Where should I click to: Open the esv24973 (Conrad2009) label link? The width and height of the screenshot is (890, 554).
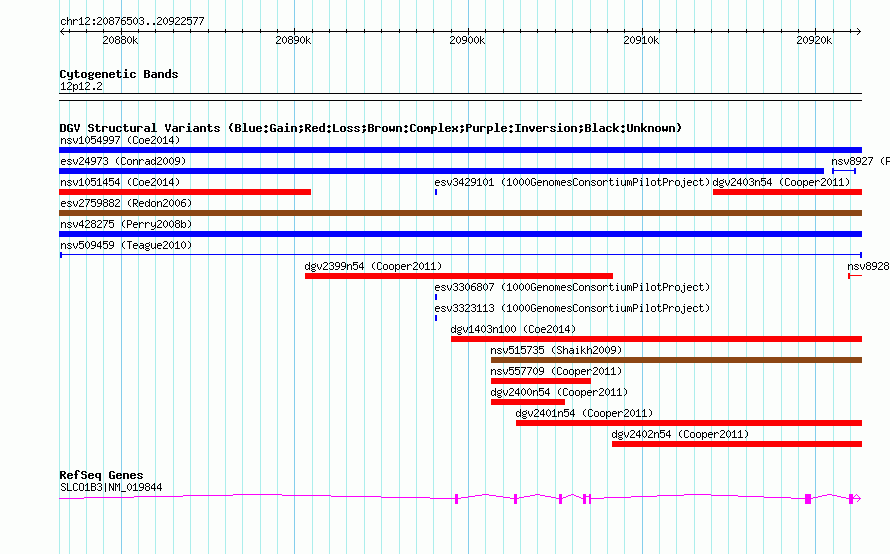tap(123, 161)
